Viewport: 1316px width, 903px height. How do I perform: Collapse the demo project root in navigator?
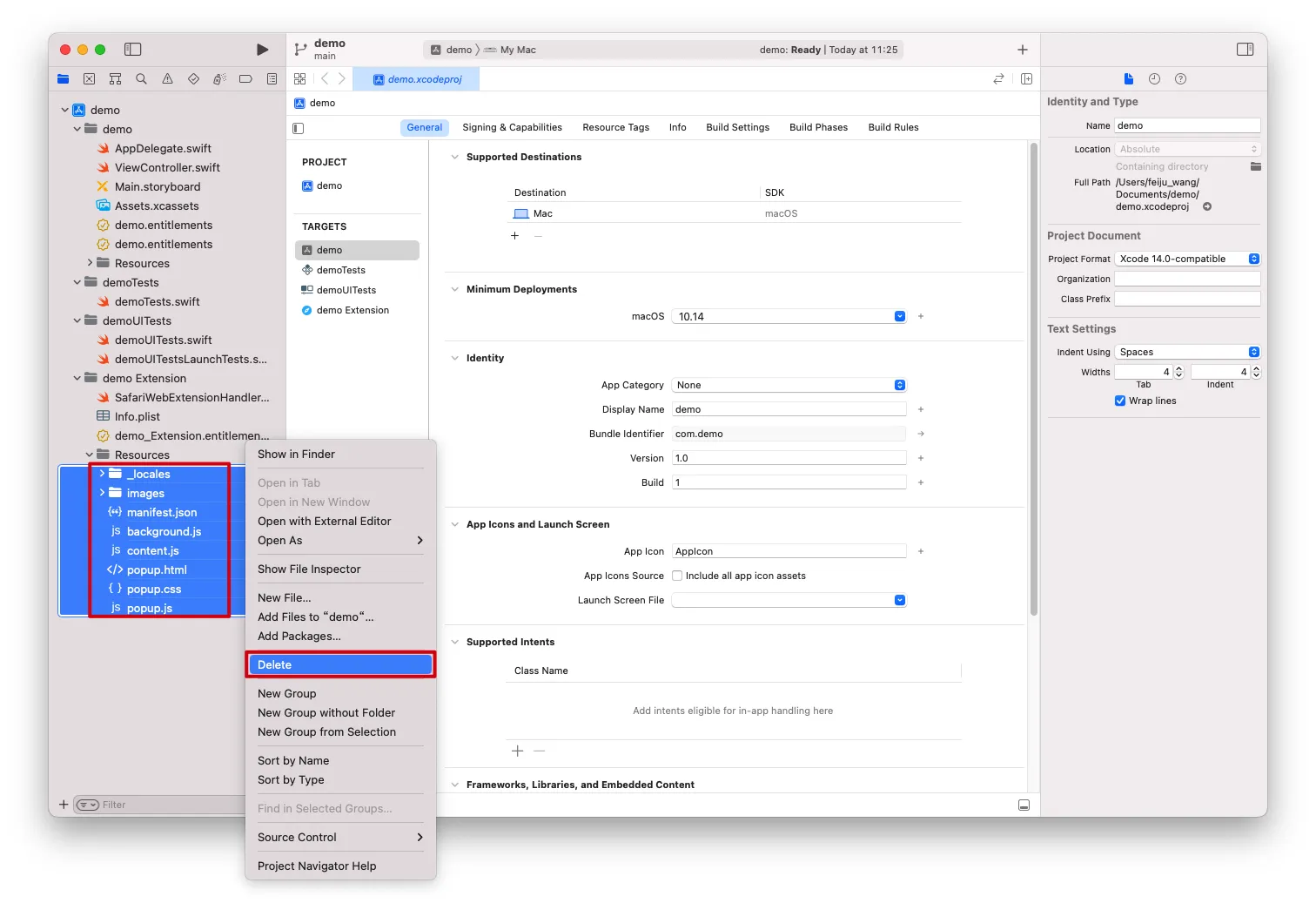tap(65, 110)
